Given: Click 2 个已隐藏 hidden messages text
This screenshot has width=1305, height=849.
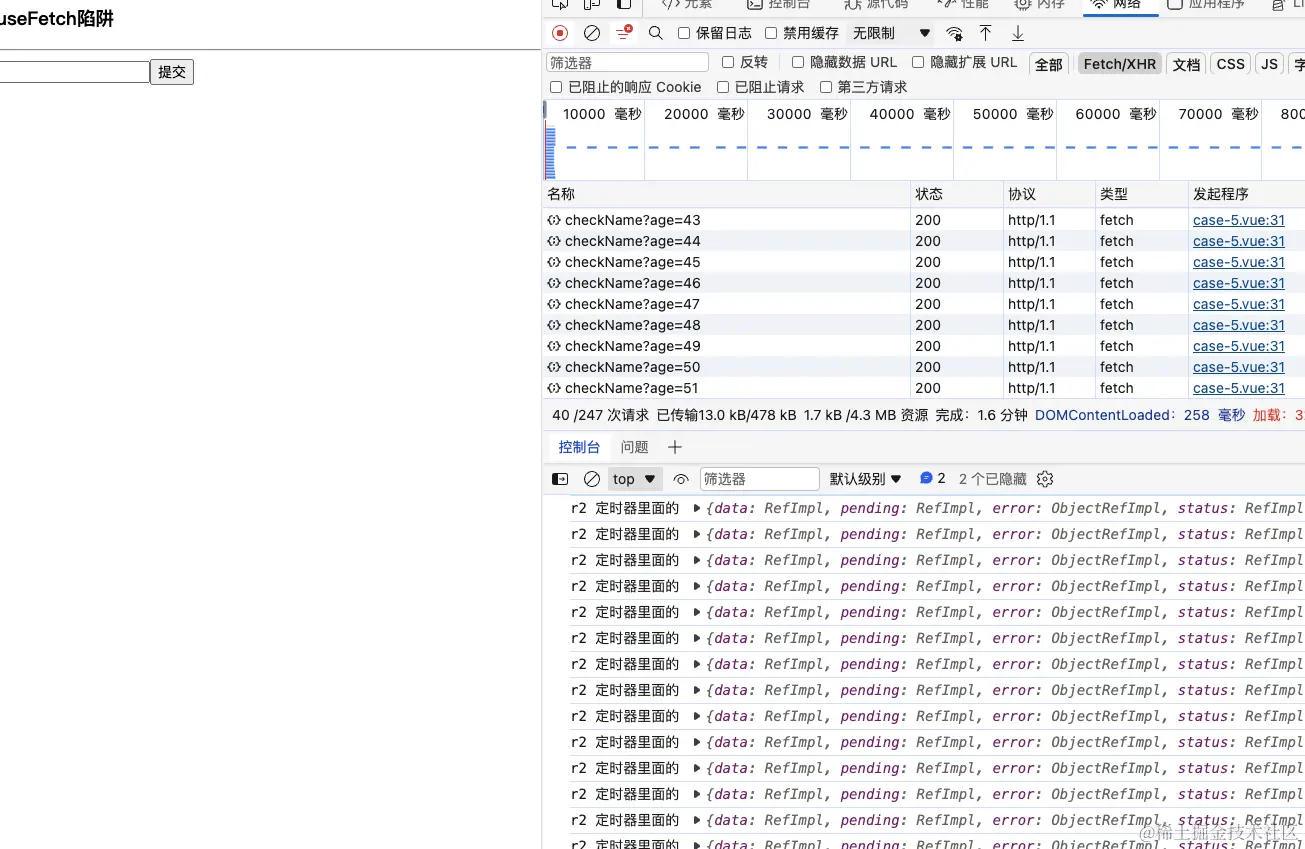Looking at the screenshot, I should (992, 479).
